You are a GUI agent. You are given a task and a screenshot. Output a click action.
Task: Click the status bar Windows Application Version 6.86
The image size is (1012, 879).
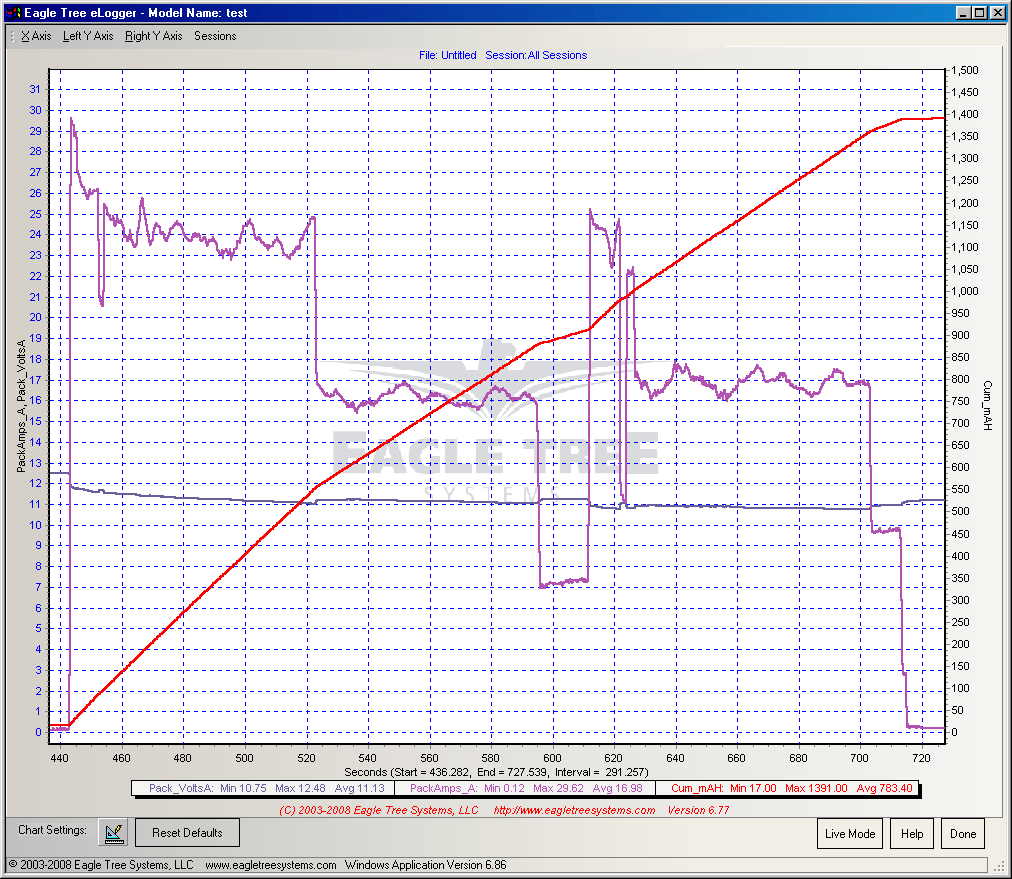[425, 865]
